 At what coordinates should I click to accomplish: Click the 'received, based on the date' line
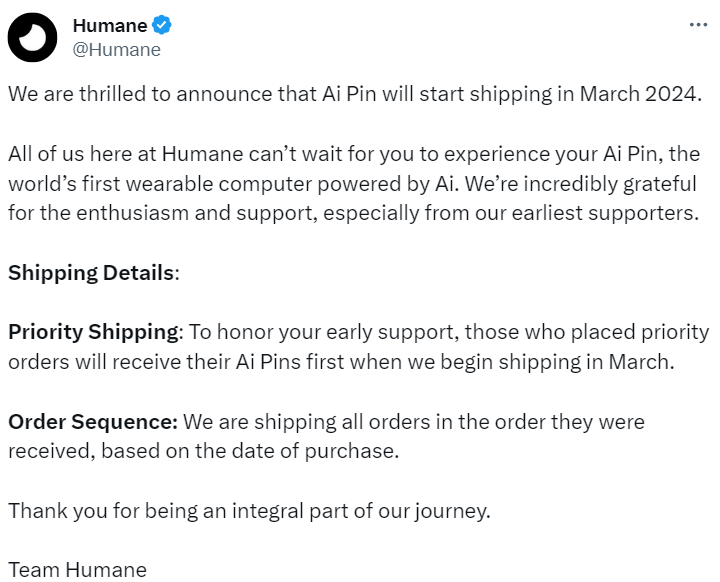click(203, 451)
